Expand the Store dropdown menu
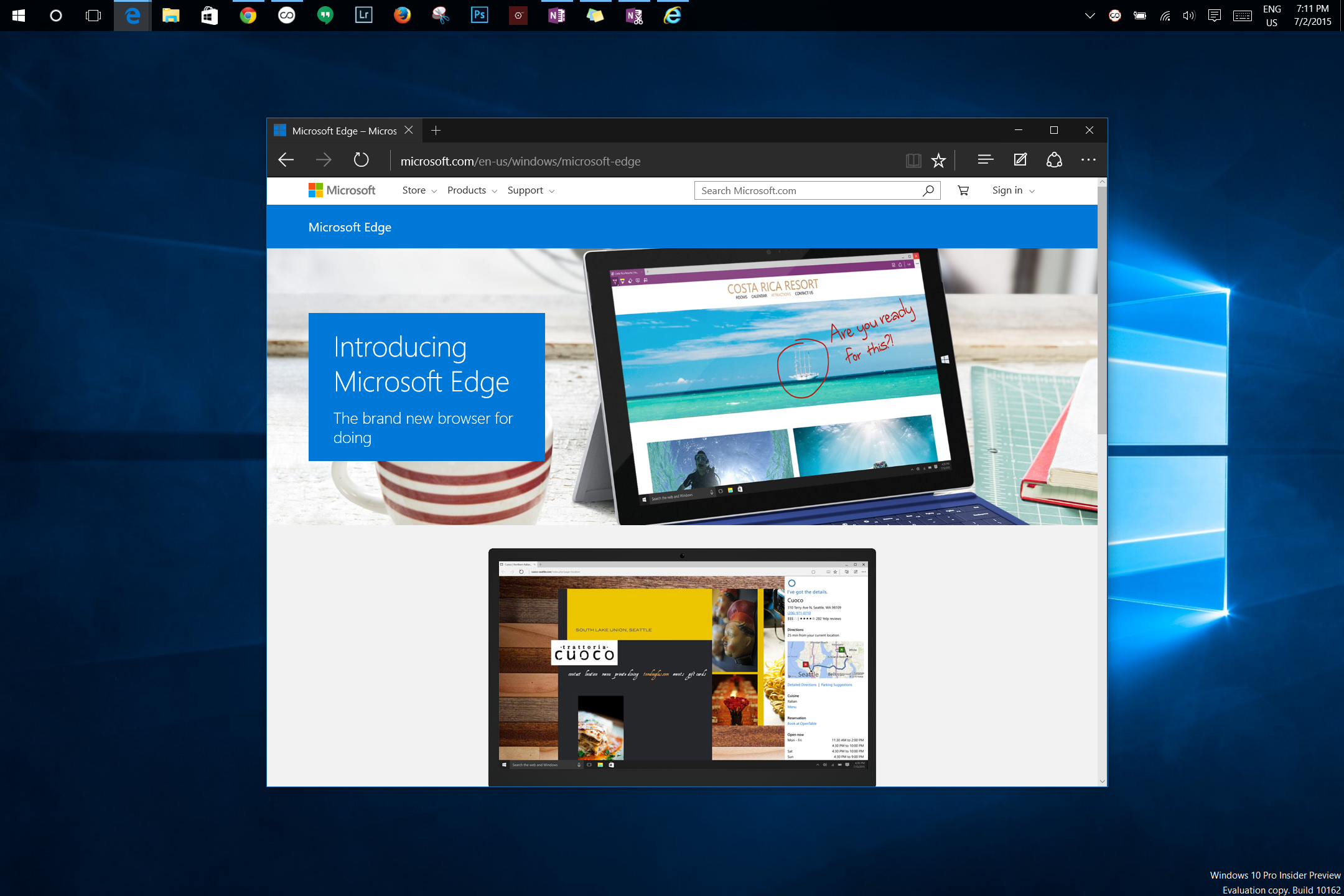Viewport: 1344px width, 896px height. click(x=419, y=190)
